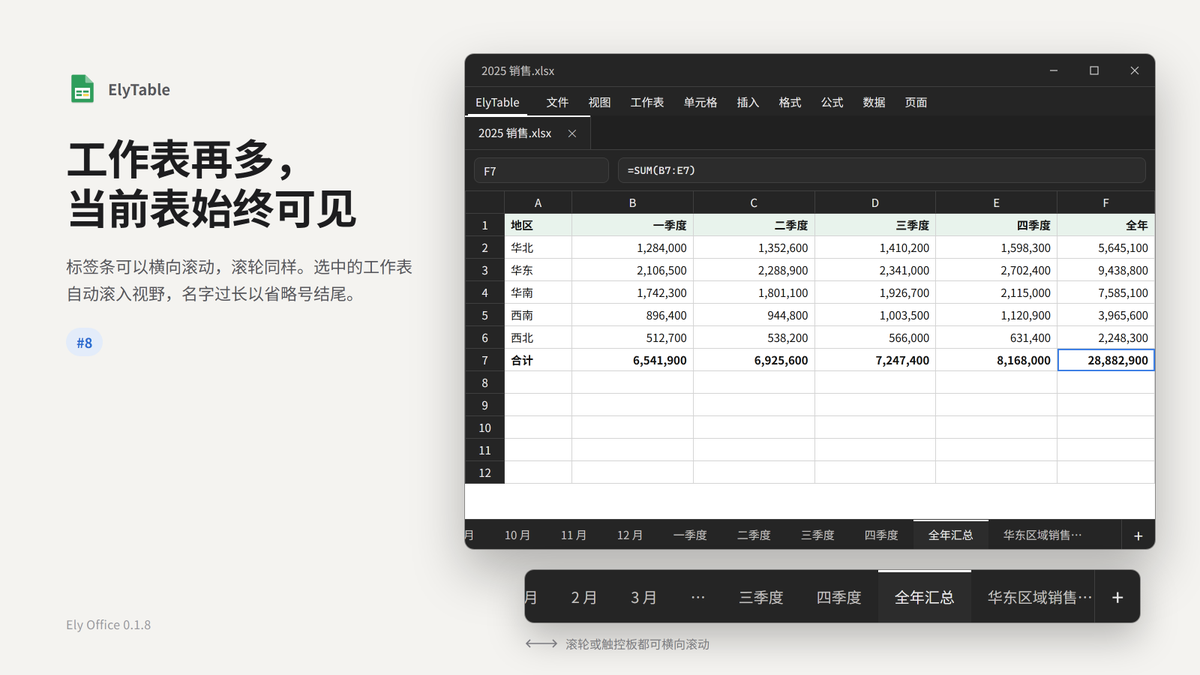Viewport: 1200px width, 675px height.
Task: Select column header A
Action: pyautogui.click(x=538, y=203)
